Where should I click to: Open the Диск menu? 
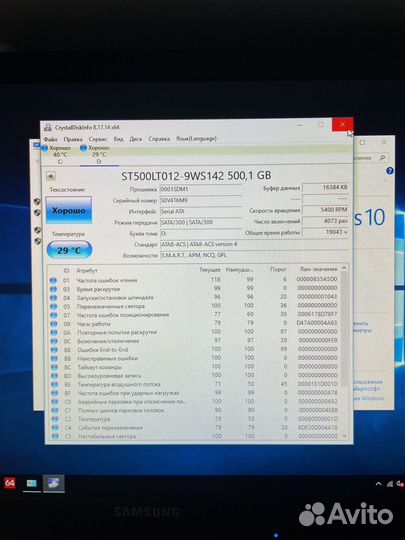pyautogui.click(x=136, y=139)
